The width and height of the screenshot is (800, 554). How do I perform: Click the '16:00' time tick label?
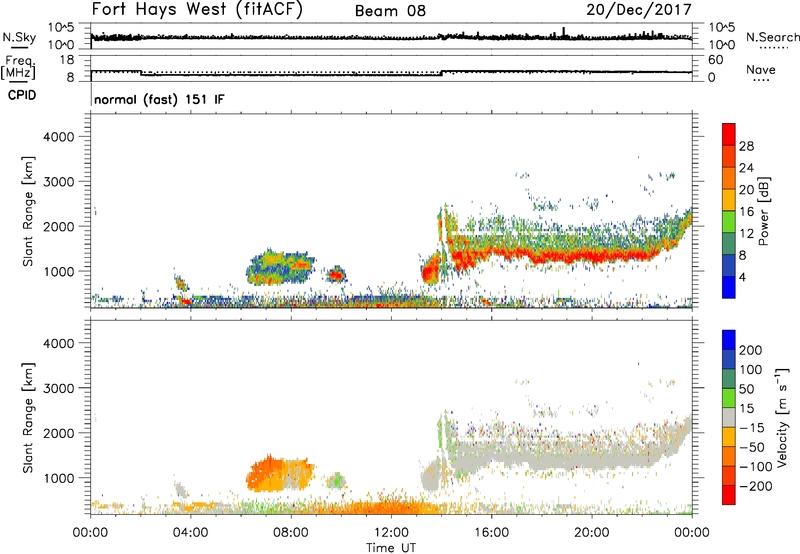point(491,533)
